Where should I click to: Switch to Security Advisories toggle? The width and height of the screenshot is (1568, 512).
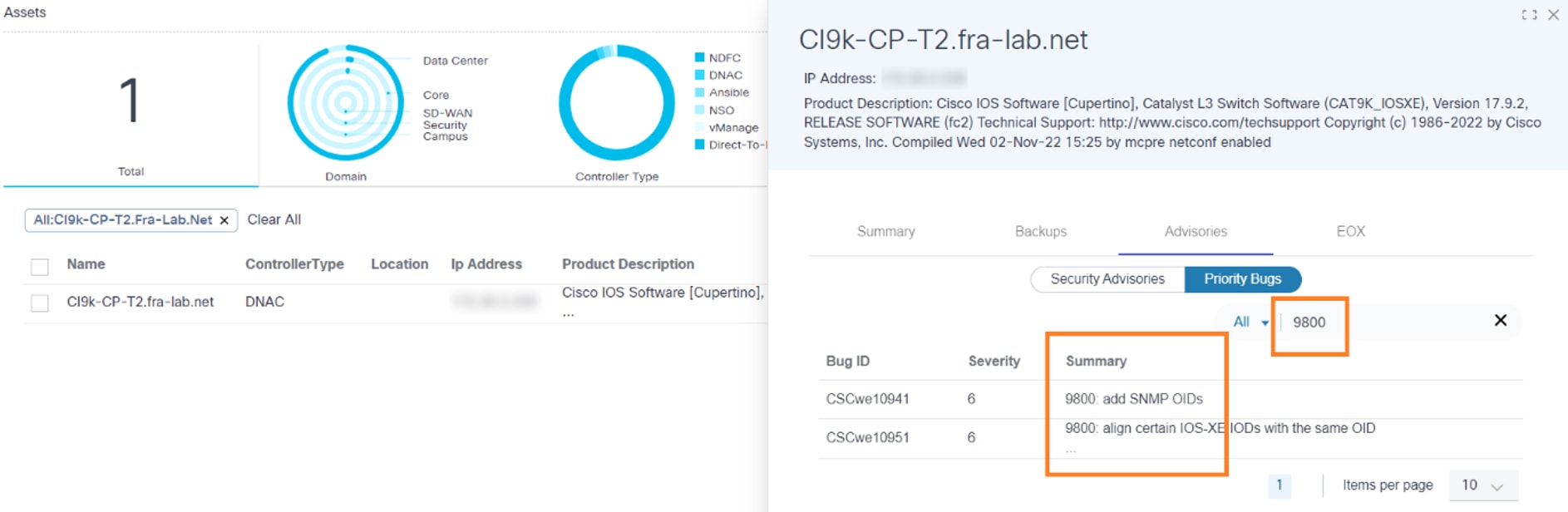1107,279
